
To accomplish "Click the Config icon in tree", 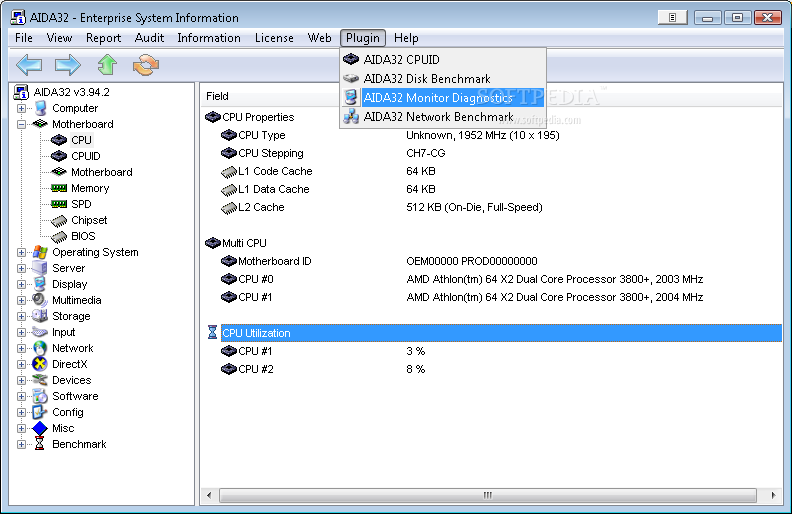I will pos(40,412).
